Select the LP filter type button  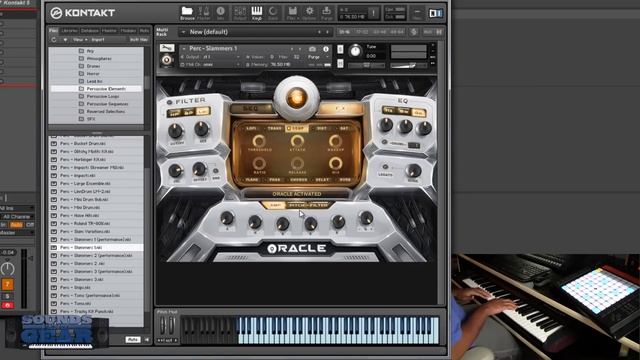click(202, 112)
